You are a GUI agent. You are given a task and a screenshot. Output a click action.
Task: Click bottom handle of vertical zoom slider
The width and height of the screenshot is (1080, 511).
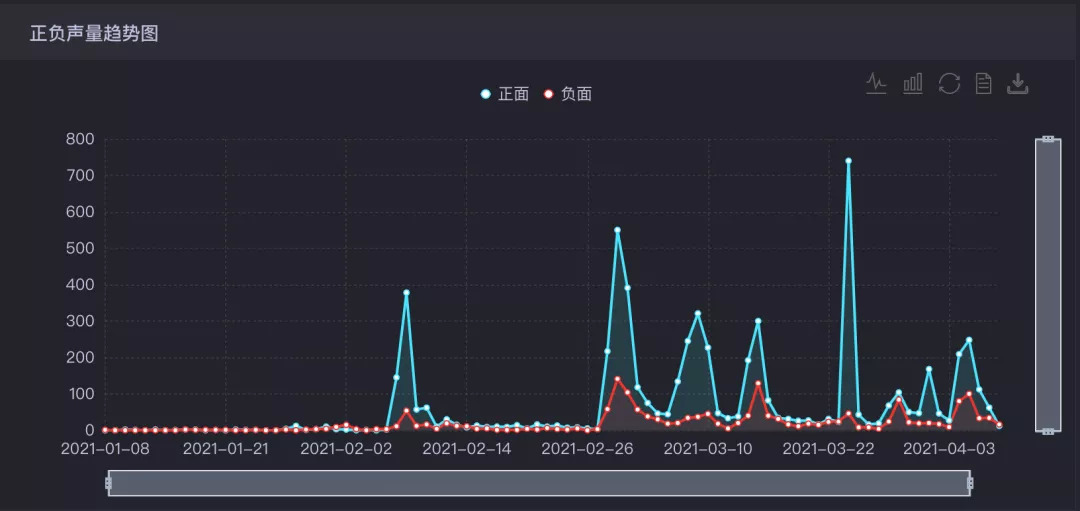(x=1048, y=431)
